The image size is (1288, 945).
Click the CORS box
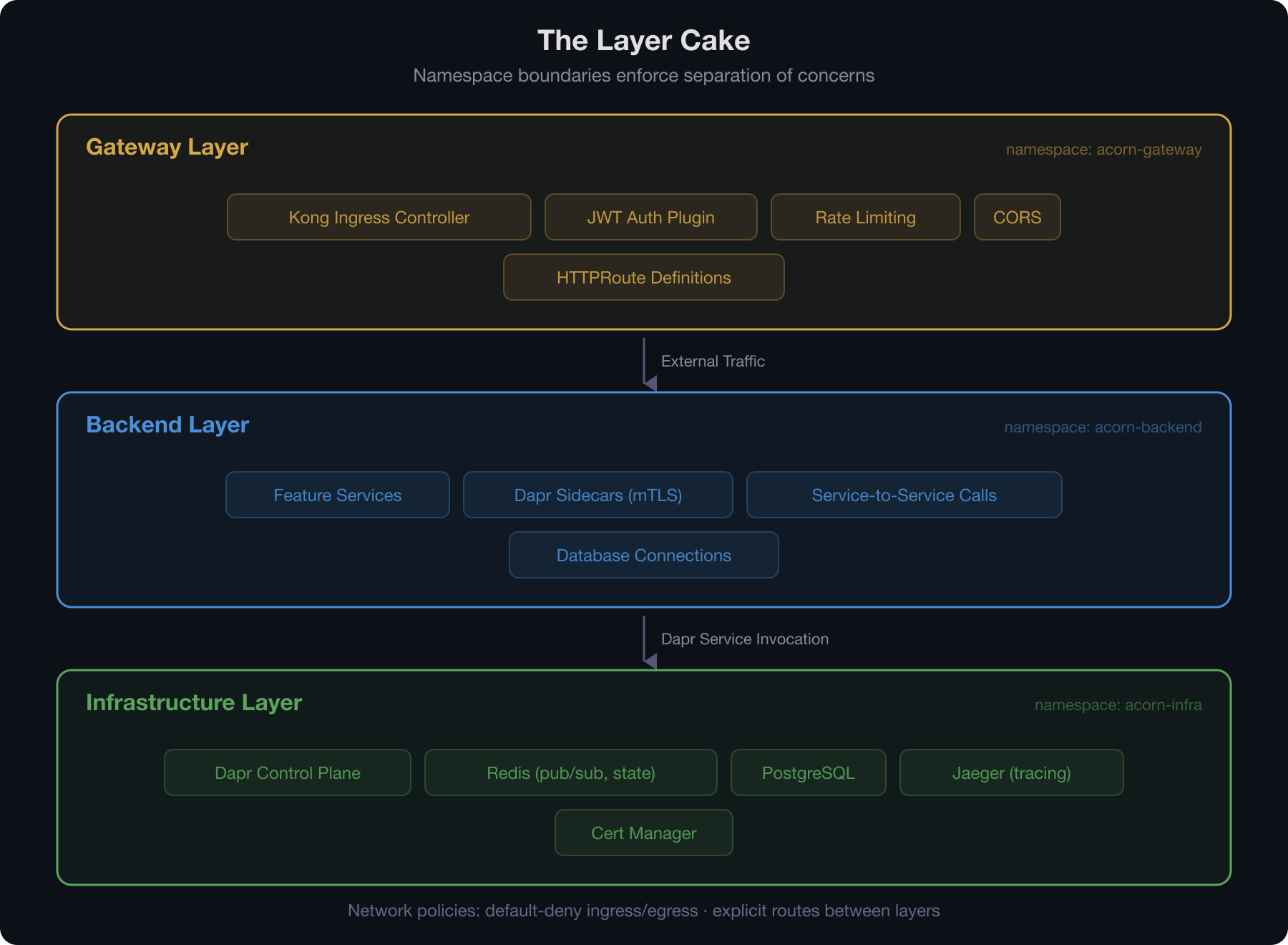pyautogui.click(x=1017, y=217)
